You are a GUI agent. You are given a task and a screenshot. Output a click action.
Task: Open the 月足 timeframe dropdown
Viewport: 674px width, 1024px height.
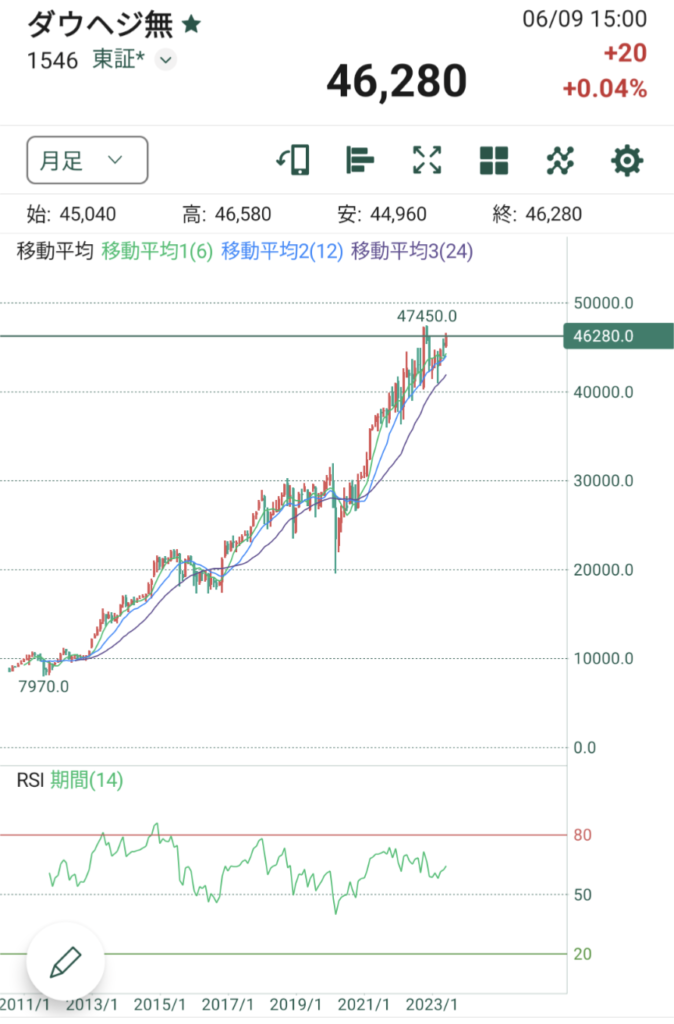(87, 160)
